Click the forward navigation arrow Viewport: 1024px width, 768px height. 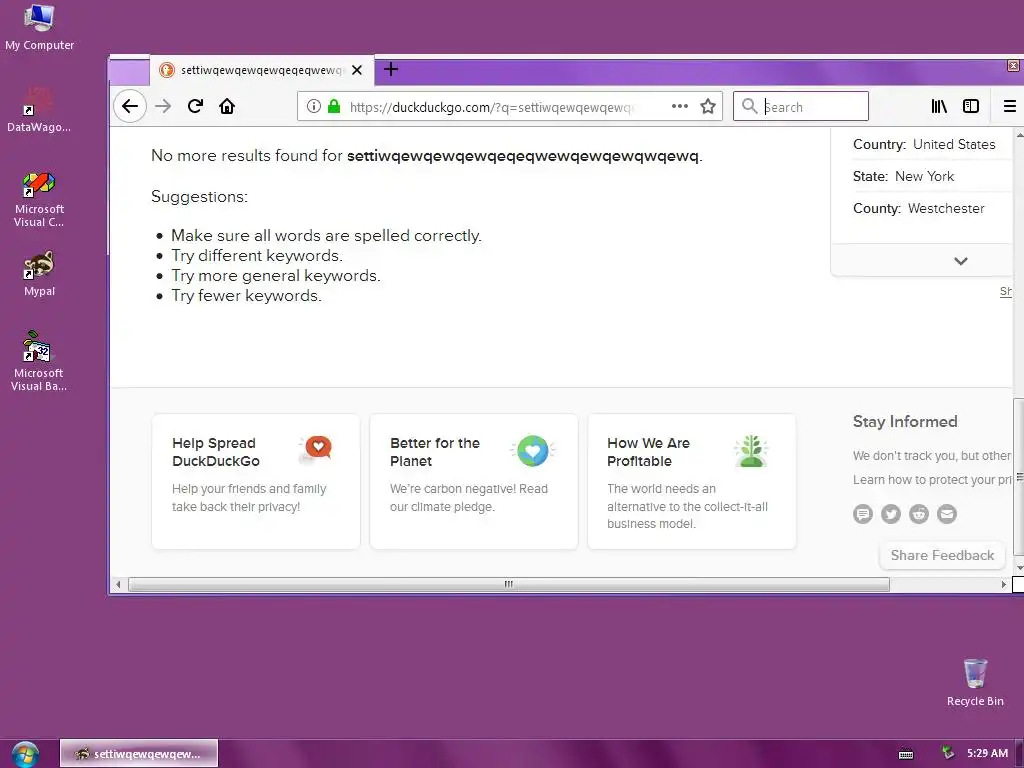tap(163, 106)
